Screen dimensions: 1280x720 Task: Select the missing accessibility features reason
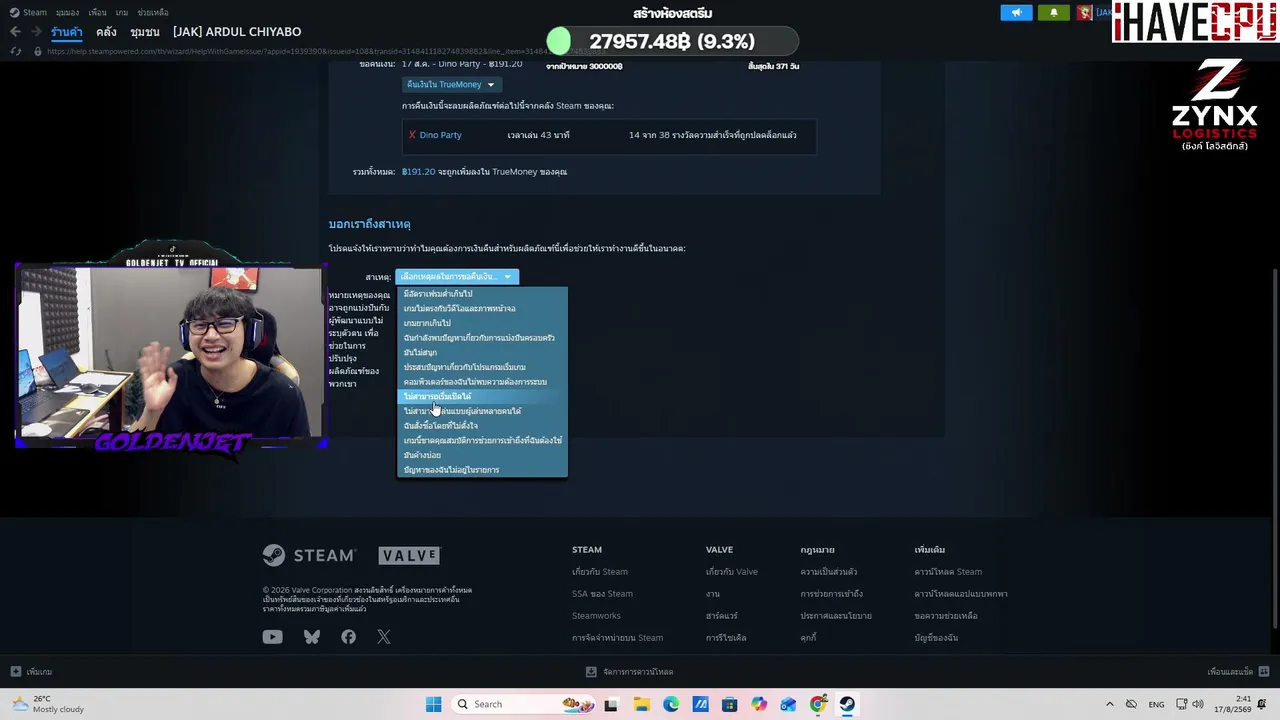tap(482, 440)
